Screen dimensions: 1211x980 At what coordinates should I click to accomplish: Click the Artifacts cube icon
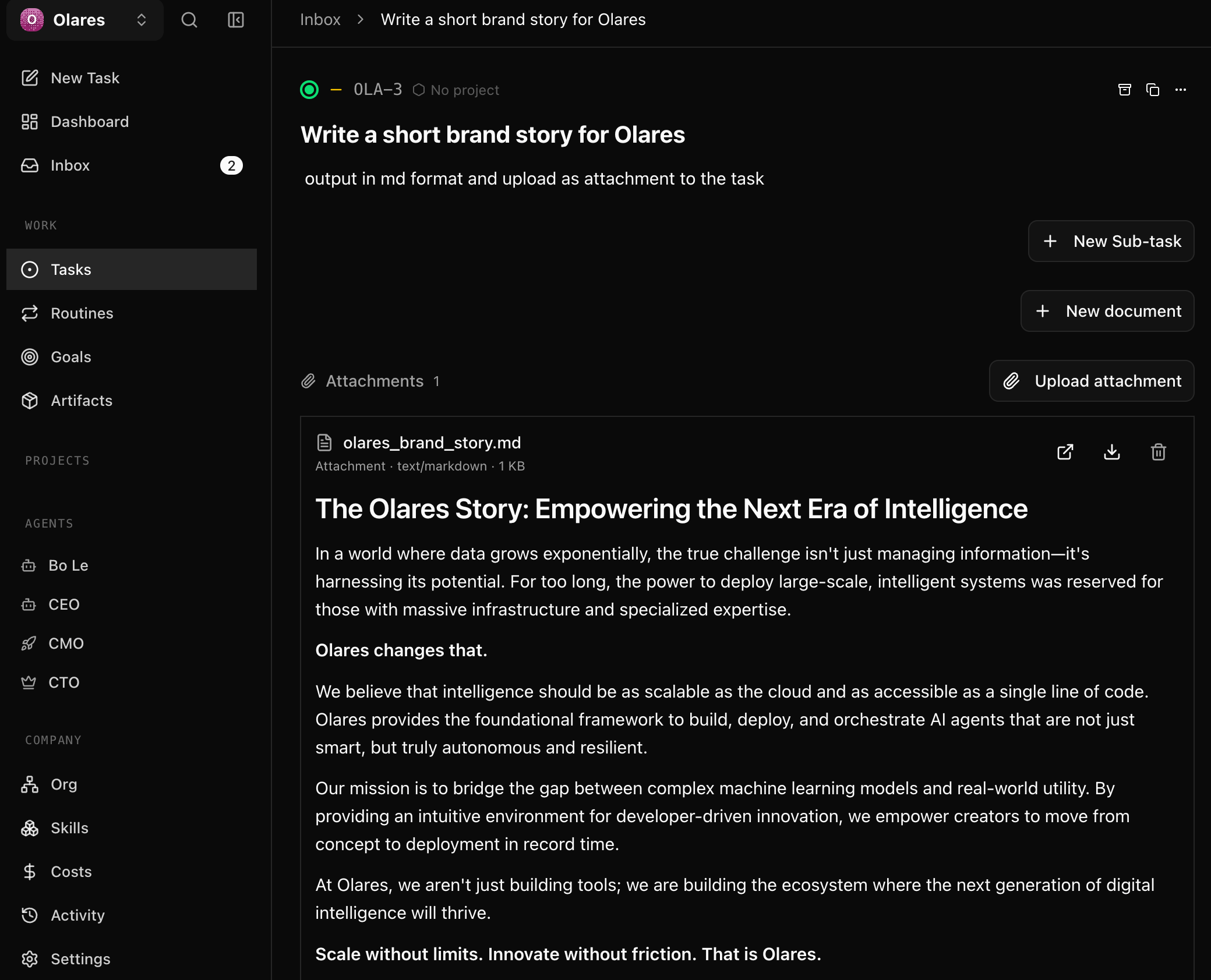(30, 401)
